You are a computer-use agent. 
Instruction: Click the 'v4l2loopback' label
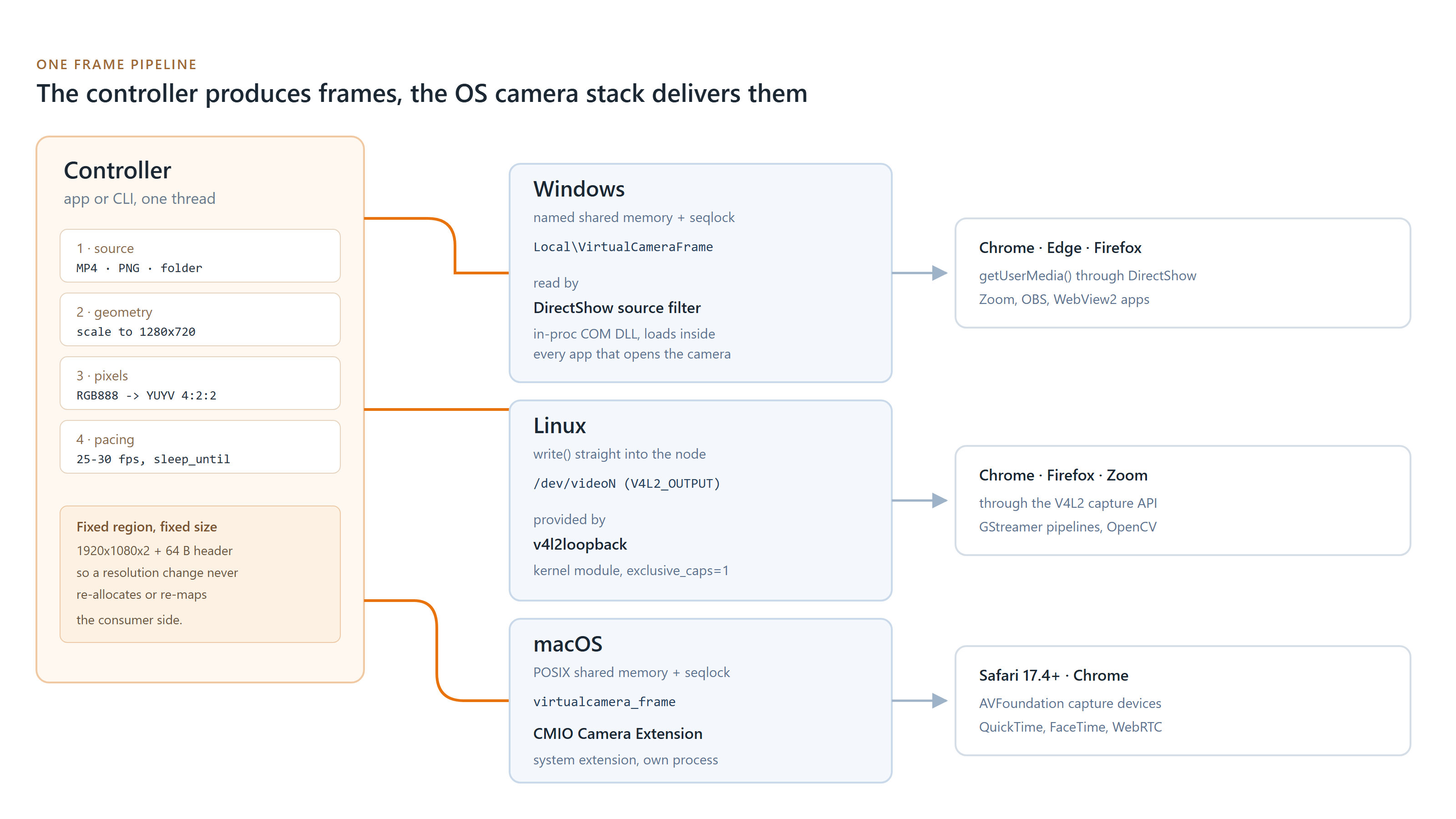580,545
